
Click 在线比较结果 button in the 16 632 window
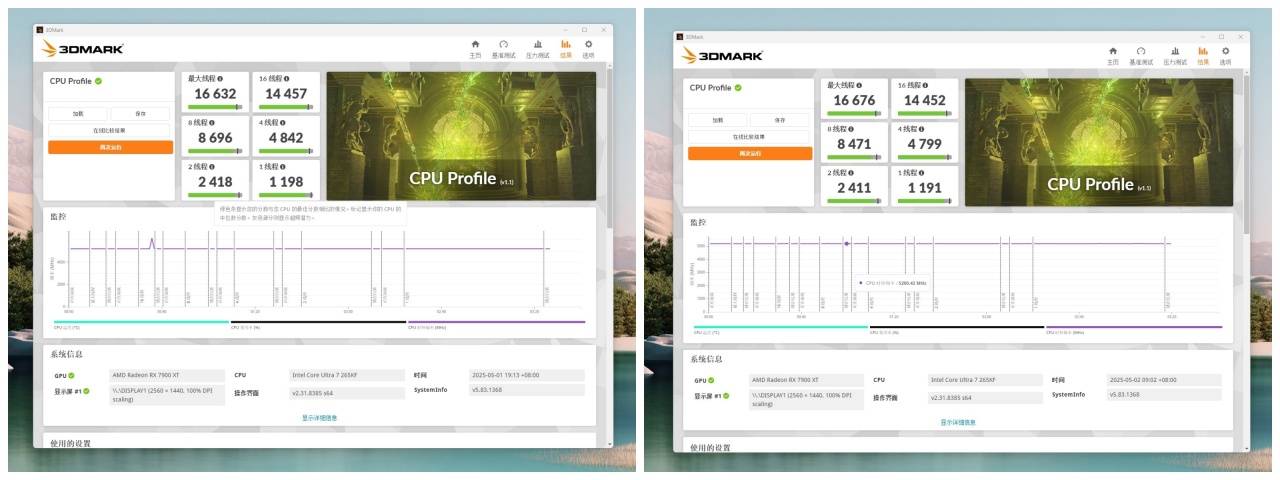110,130
